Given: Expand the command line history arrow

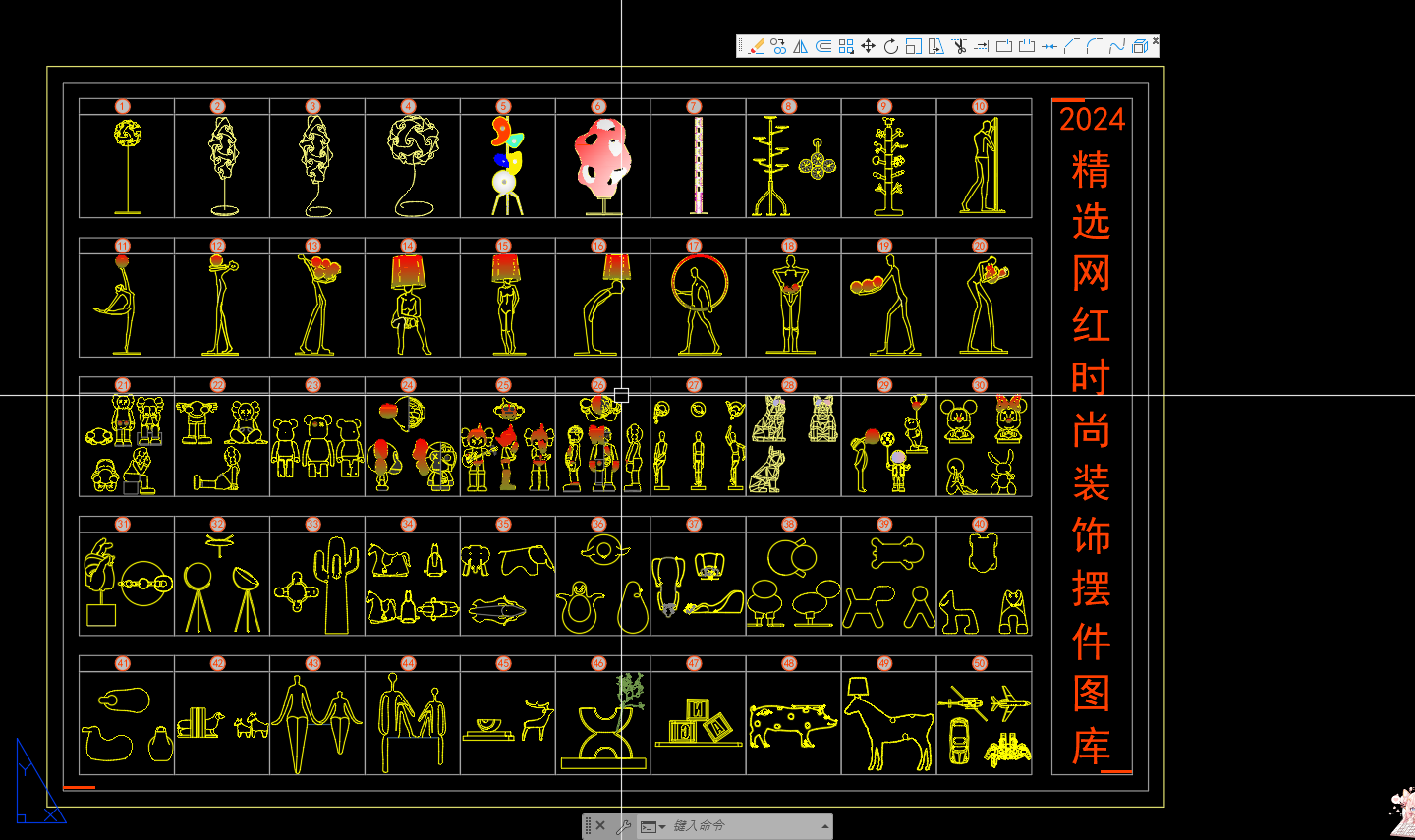Looking at the screenshot, I should click(824, 826).
